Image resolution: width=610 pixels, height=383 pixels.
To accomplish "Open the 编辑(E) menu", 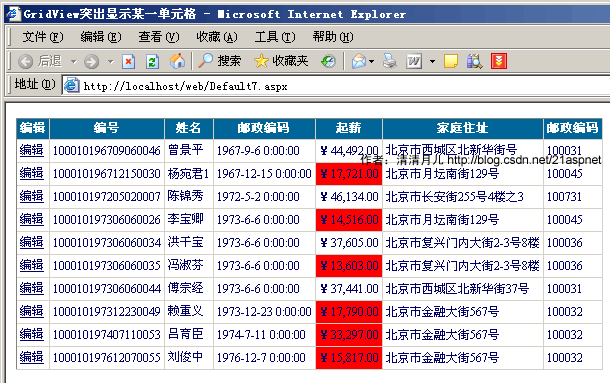I will point(101,37).
